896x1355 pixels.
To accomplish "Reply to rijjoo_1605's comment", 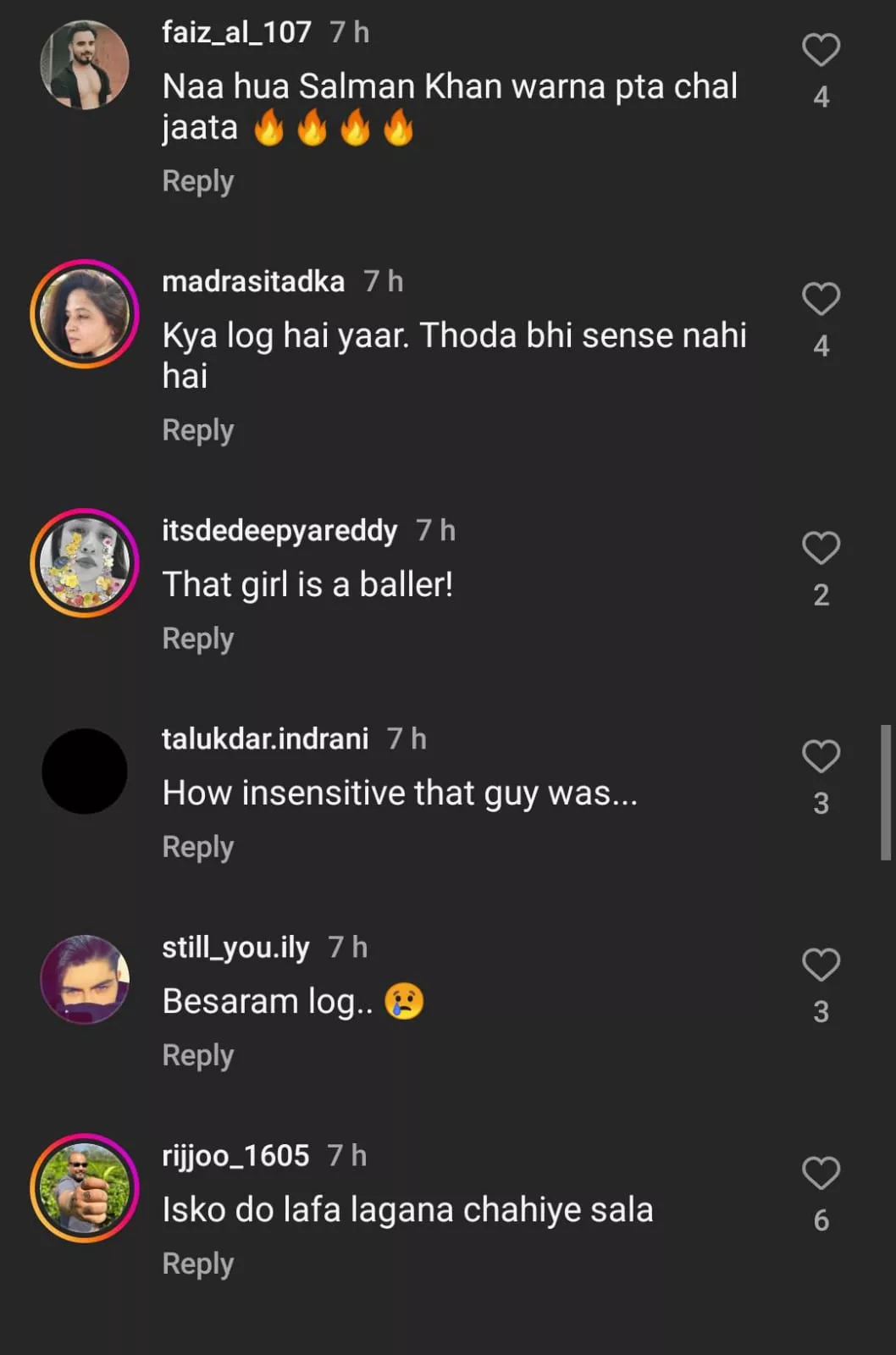I will [197, 1264].
